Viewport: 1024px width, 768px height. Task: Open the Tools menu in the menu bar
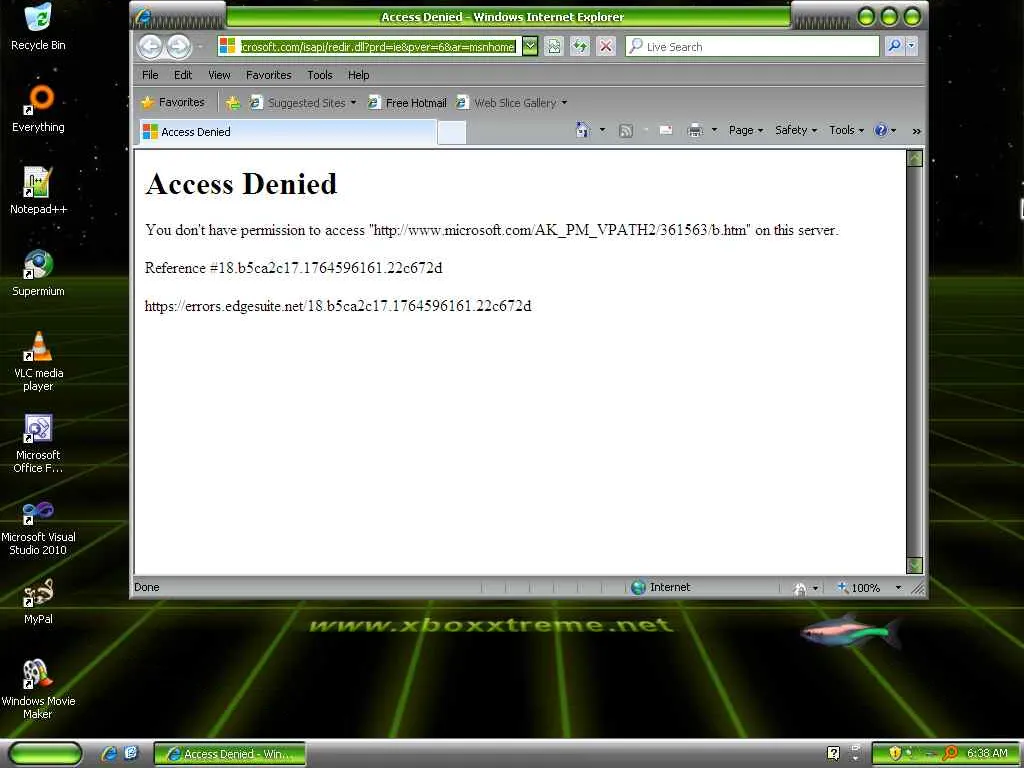point(320,75)
